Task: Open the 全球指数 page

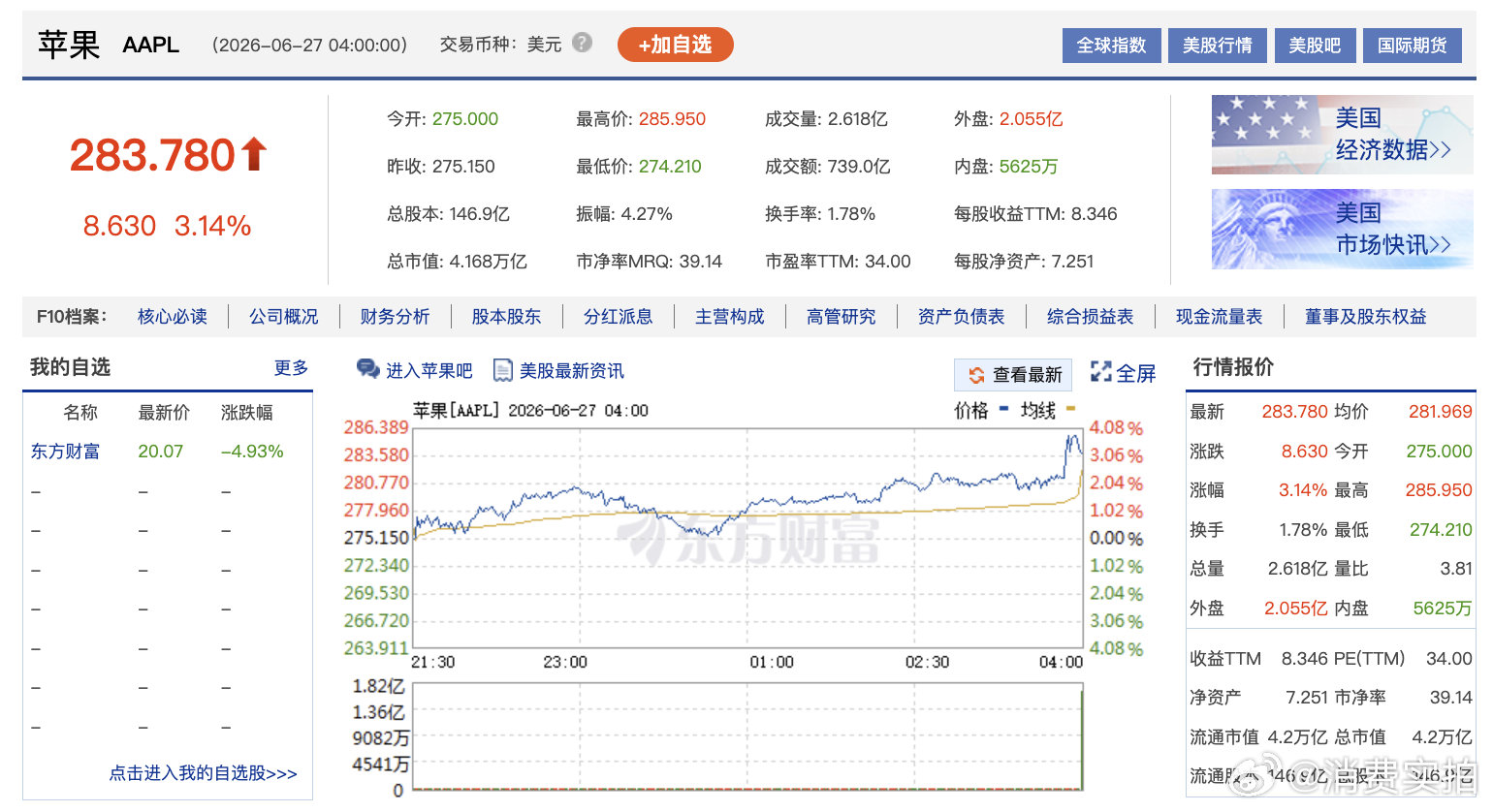Action: tap(1112, 46)
